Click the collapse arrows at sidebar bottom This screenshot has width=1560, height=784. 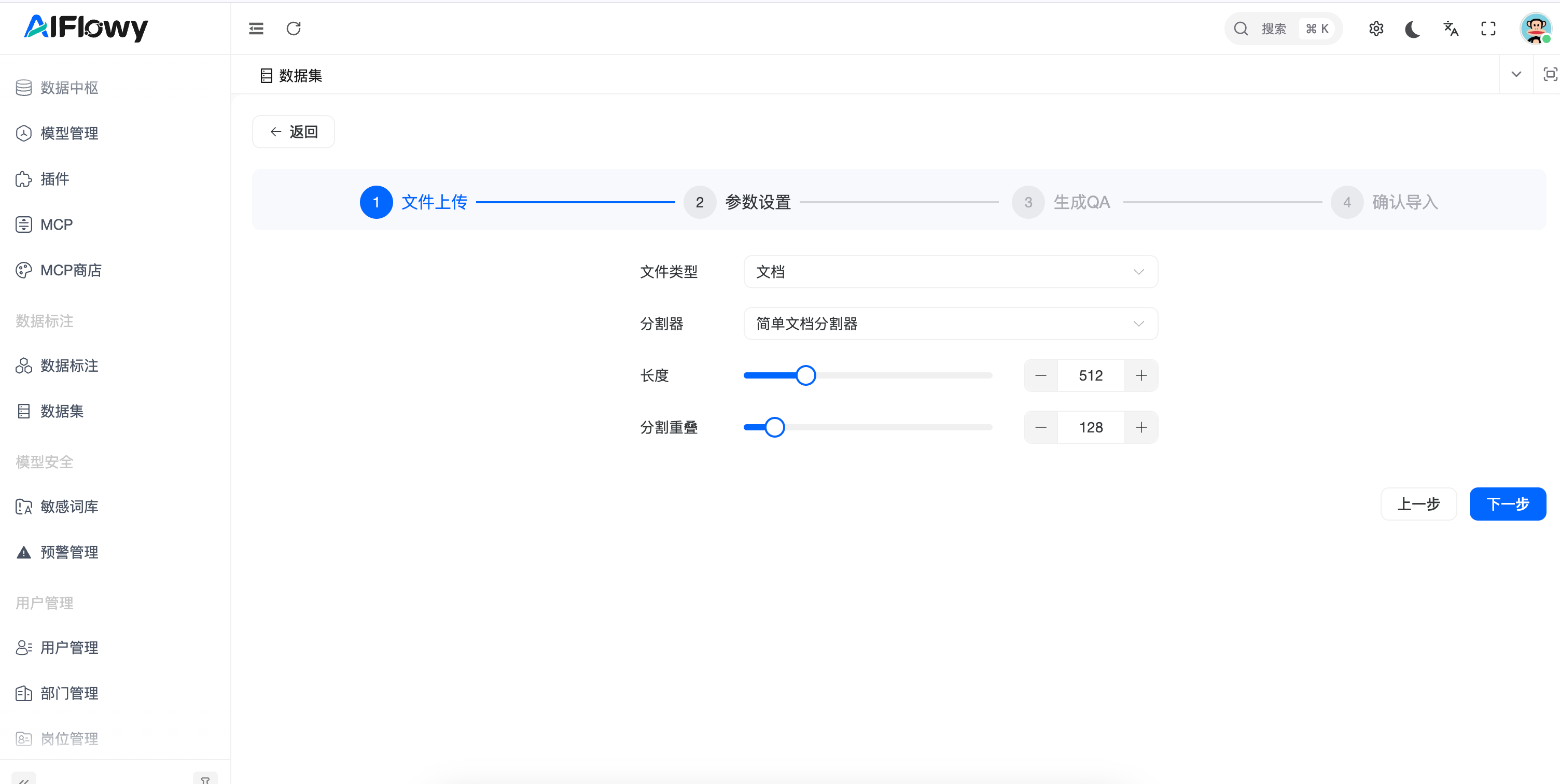[24, 780]
